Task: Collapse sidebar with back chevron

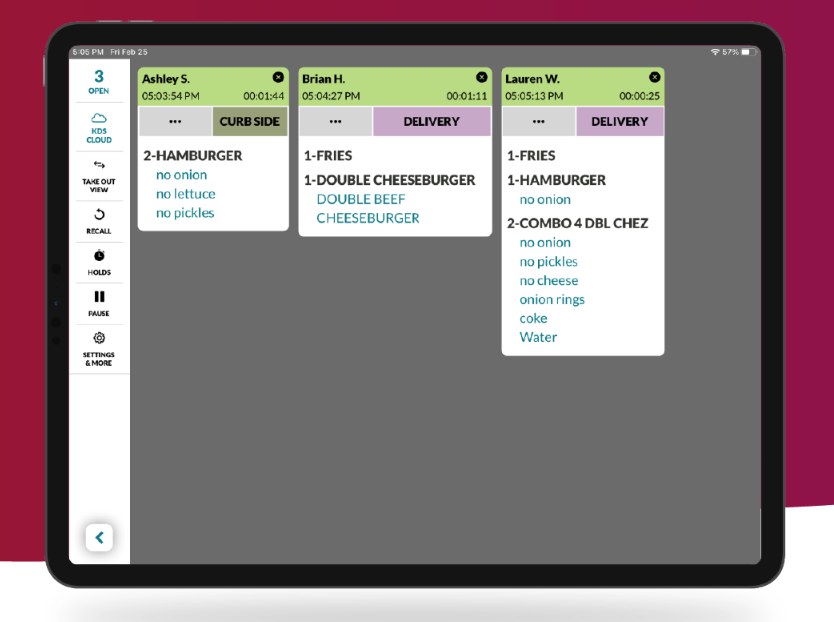Action: (x=99, y=538)
